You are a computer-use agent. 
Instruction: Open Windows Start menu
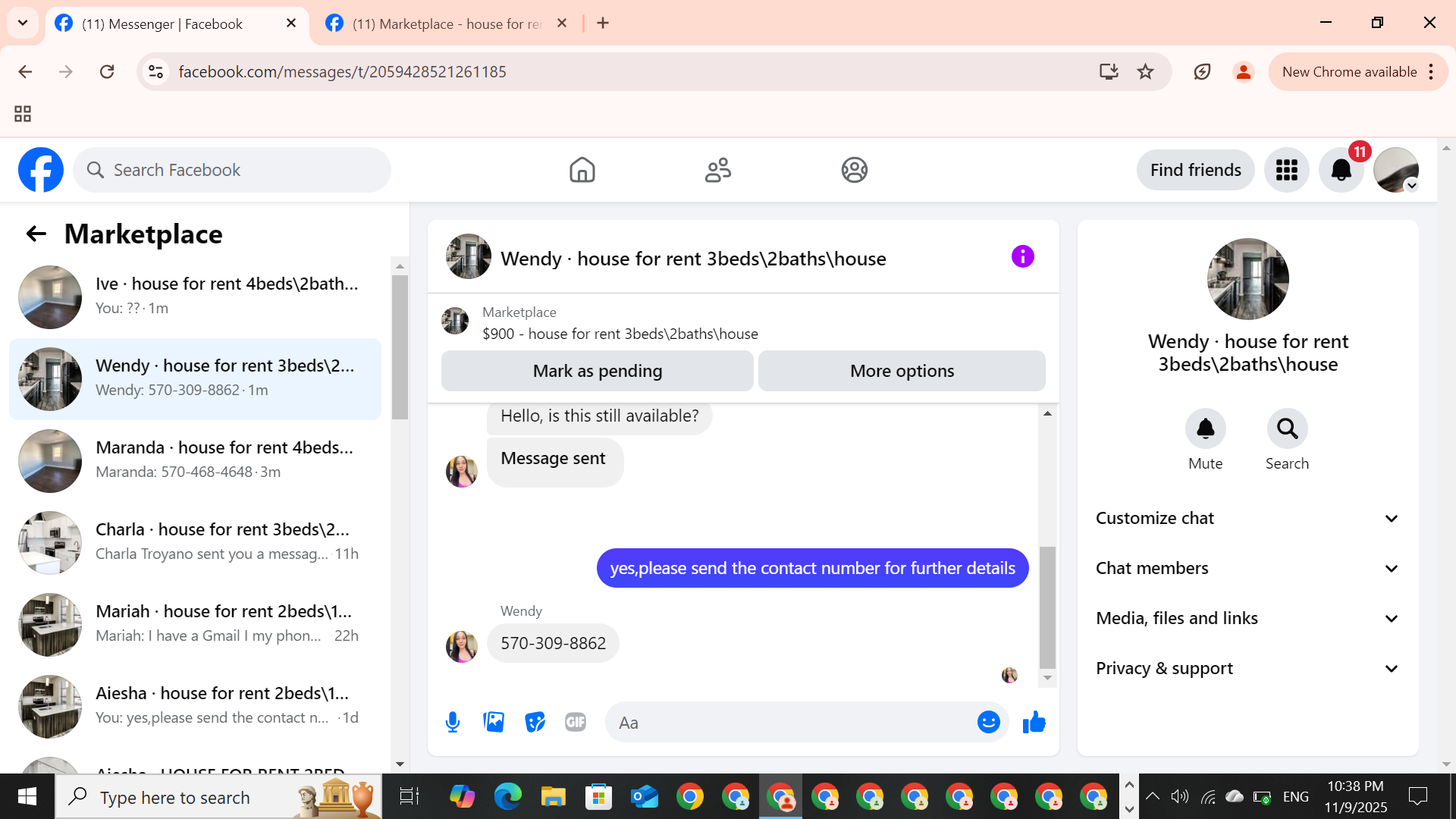[27, 796]
